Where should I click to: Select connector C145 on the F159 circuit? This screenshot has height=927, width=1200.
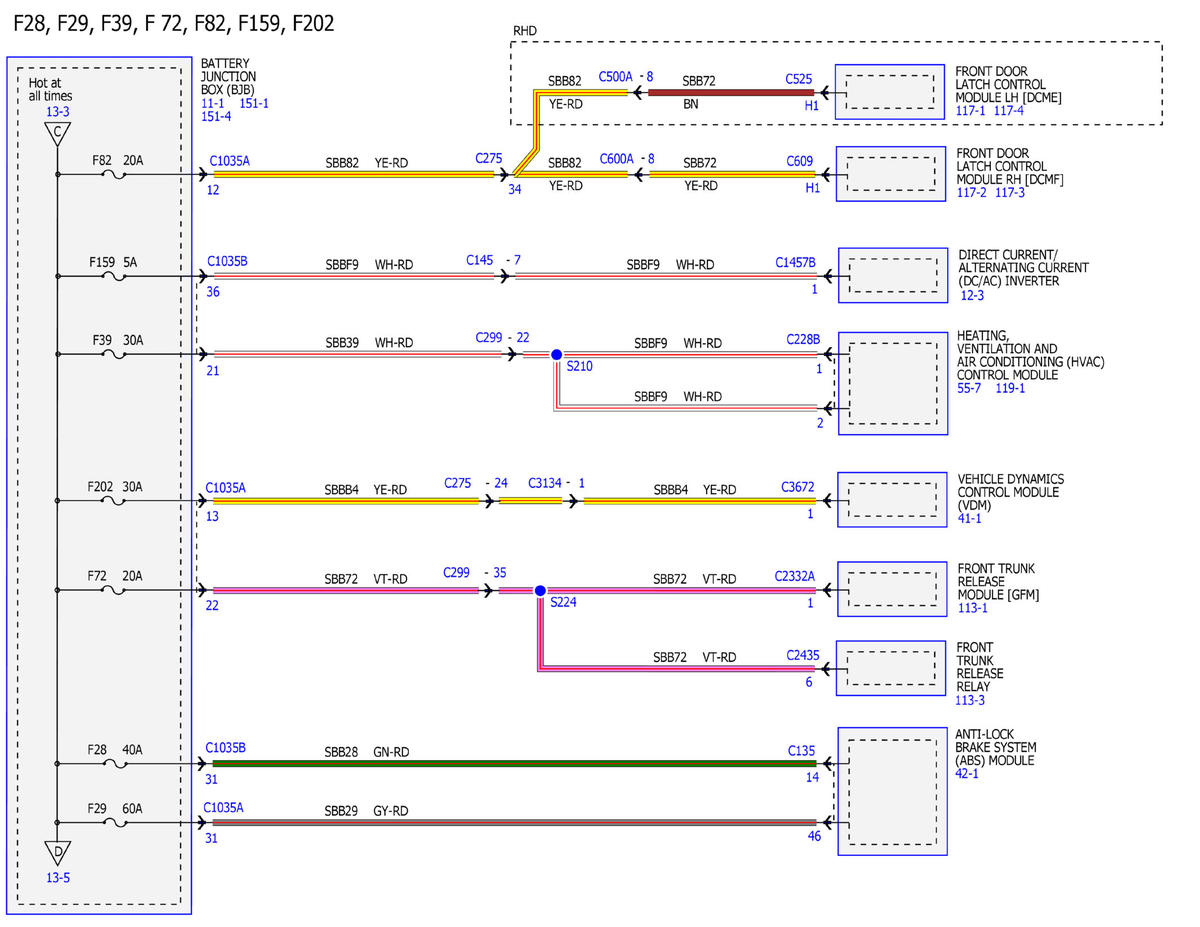pyautogui.click(x=480, y=260)
